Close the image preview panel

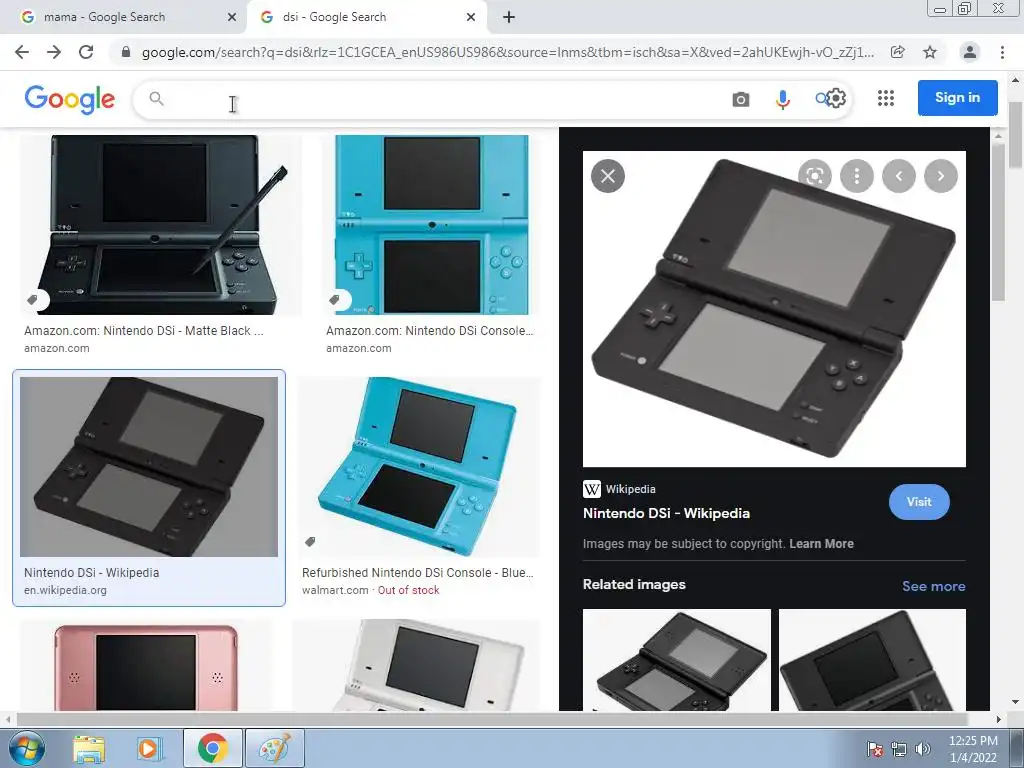(x=608, y=176)
